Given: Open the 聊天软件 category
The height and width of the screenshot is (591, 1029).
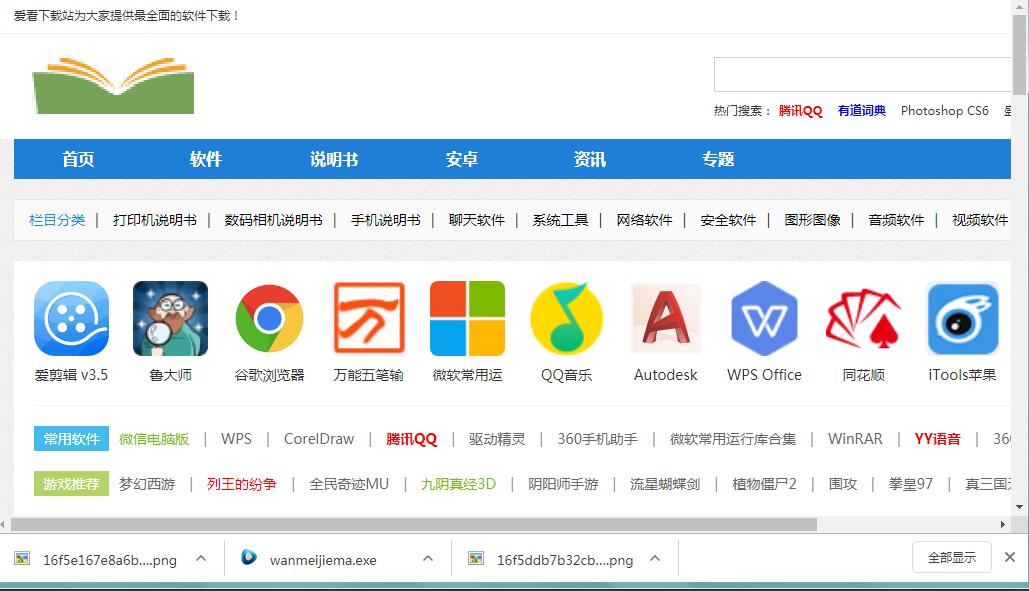Looking at the screenshot, I should coord(477,220).
